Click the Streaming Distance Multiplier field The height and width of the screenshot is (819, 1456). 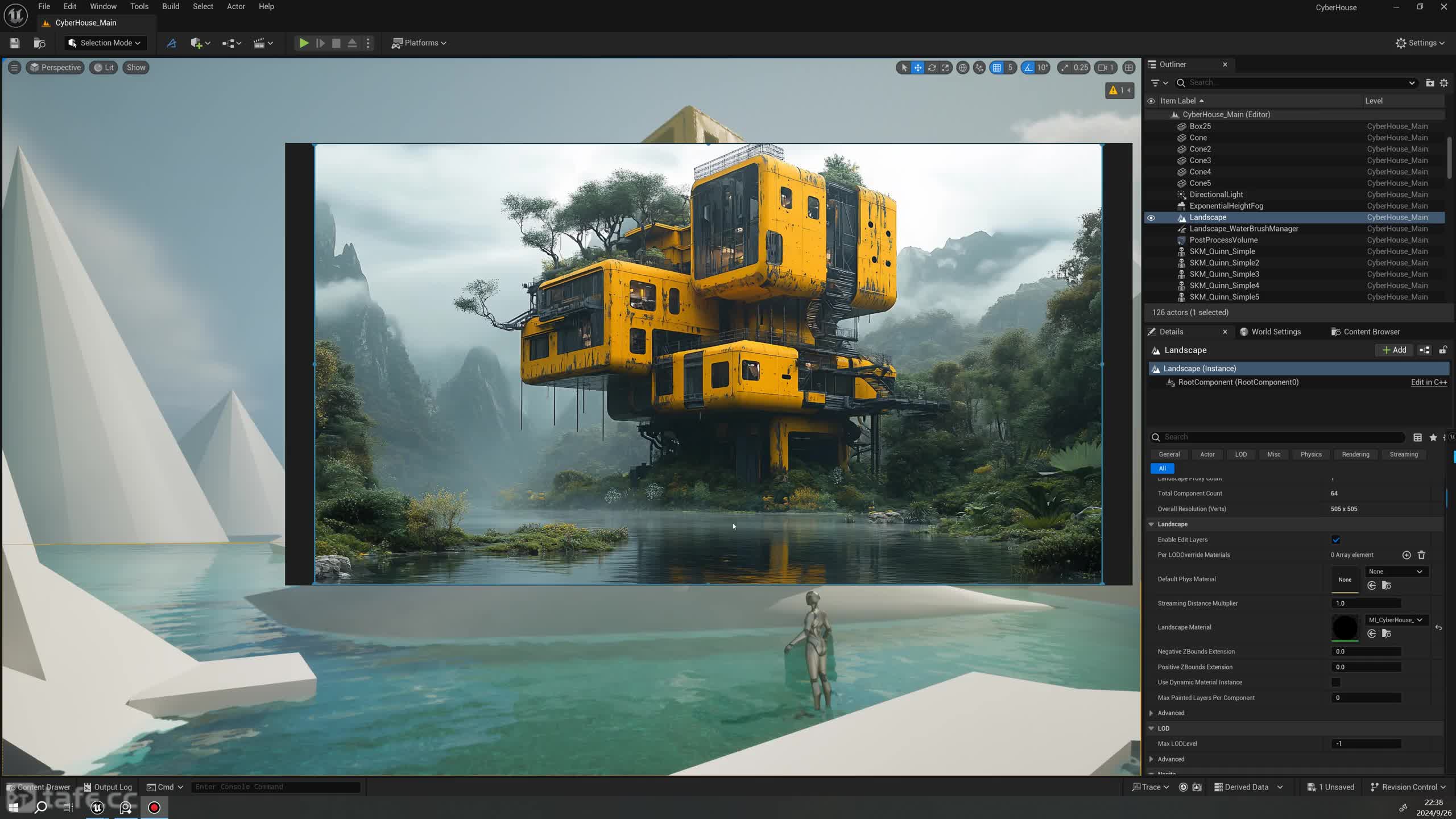(x=1366, y=603)
